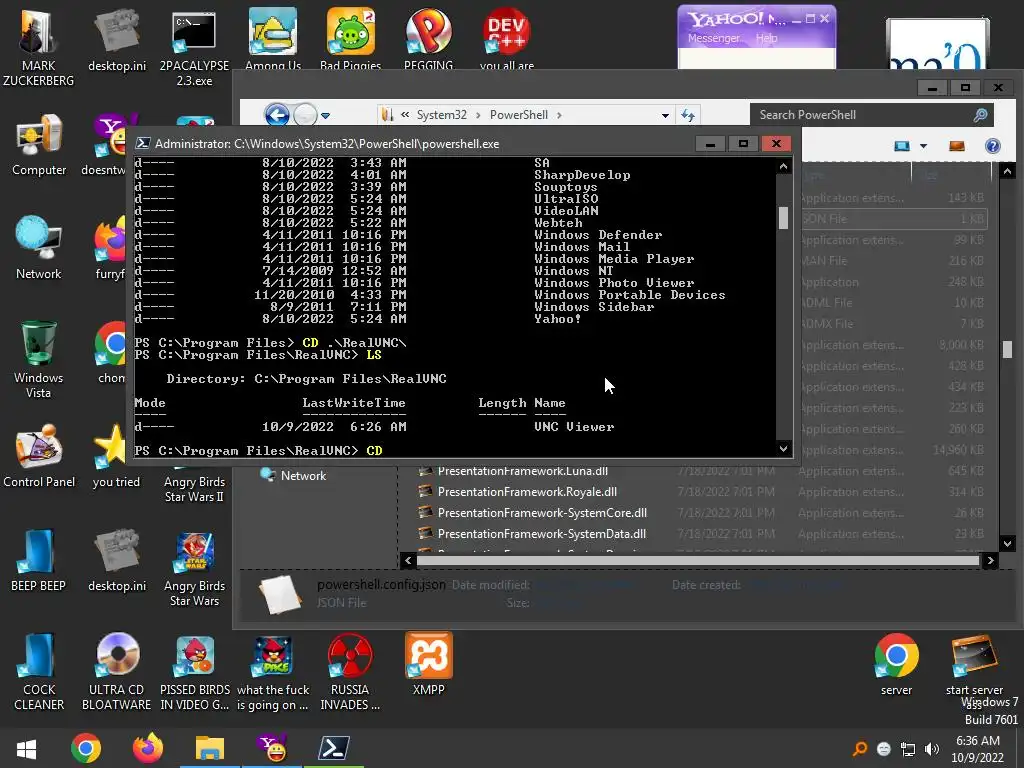The height and width of the screenshot is (768, 1024).
Task: Open the change view dropdown arrow in Explorer
Action: click(923, 146)
